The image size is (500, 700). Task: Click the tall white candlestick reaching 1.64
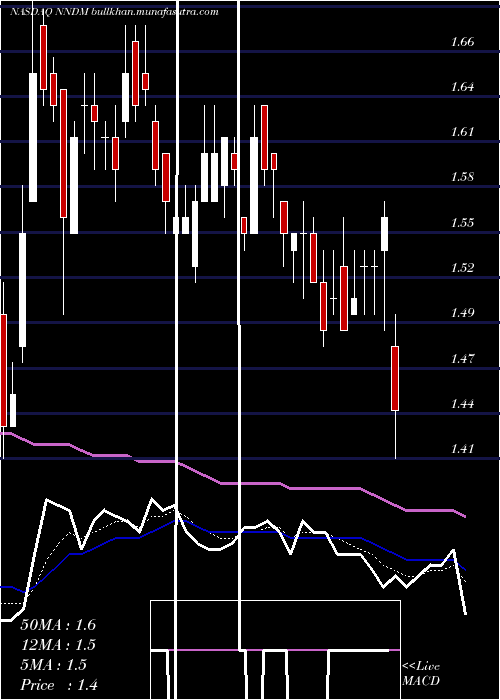33,137
